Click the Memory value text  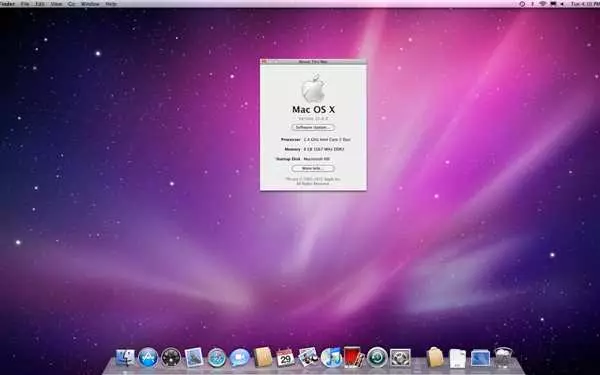[324, 149]
